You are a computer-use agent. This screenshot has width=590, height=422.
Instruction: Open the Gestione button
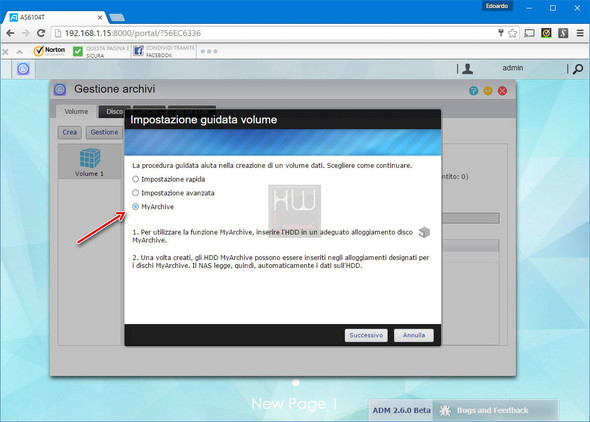[104, 132]
